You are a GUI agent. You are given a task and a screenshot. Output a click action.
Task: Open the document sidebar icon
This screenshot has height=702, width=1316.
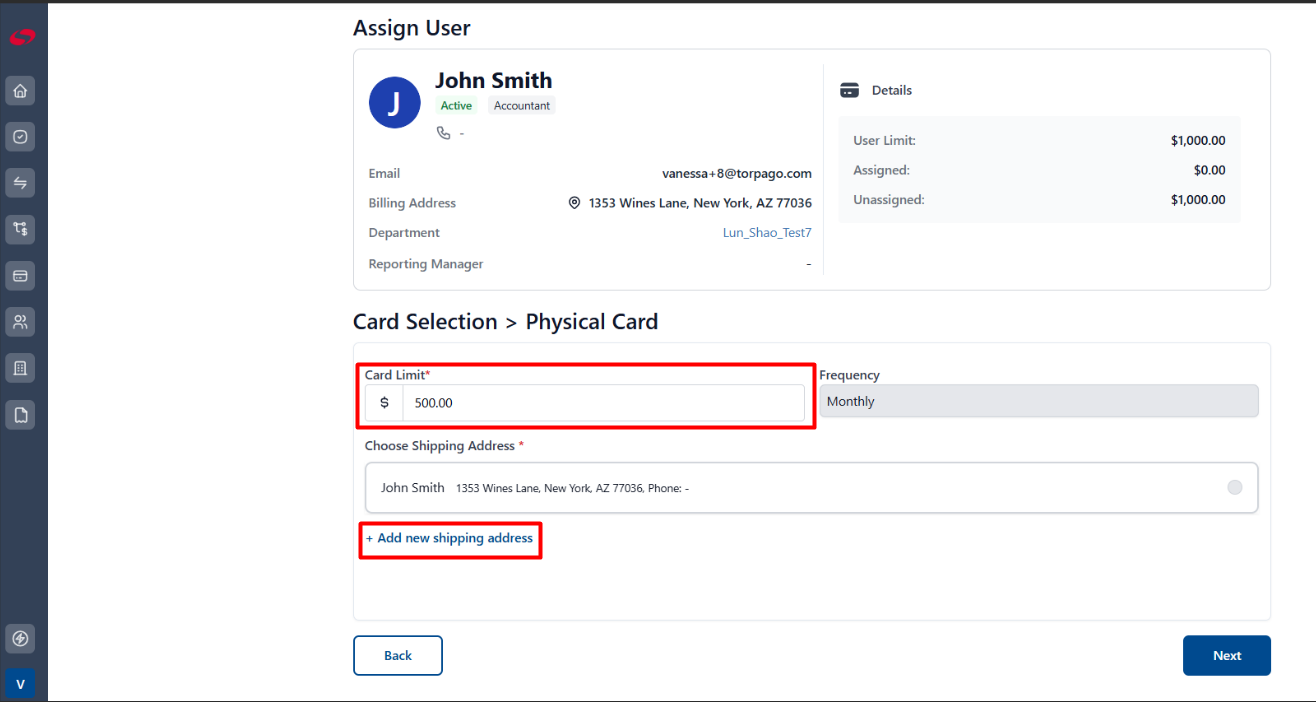pos(20,414)
